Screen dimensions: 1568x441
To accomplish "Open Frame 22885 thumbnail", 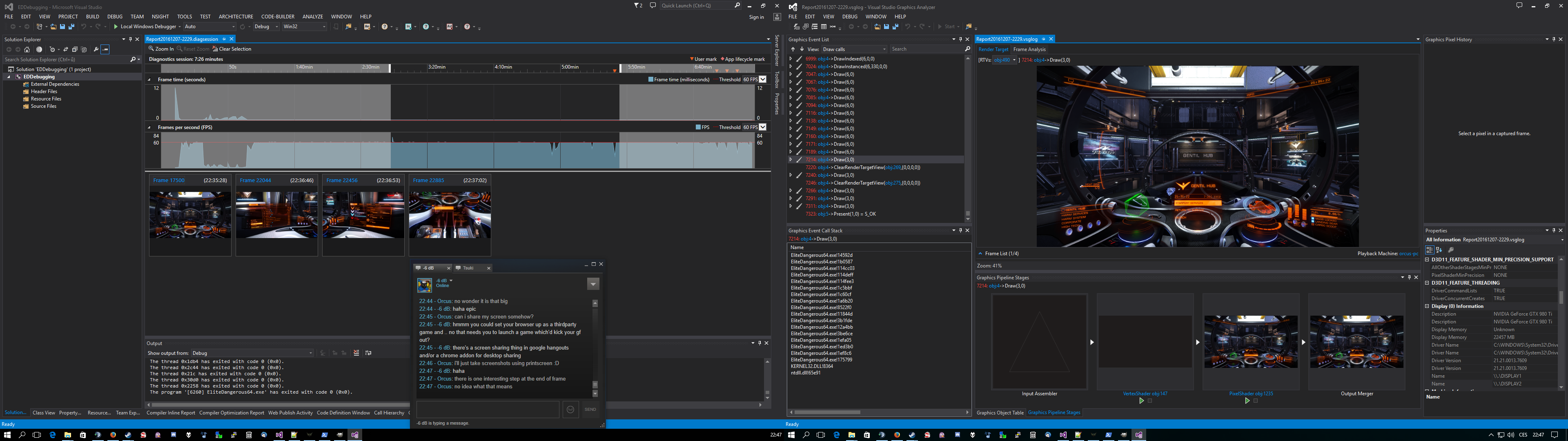I will tap(450, 215).
